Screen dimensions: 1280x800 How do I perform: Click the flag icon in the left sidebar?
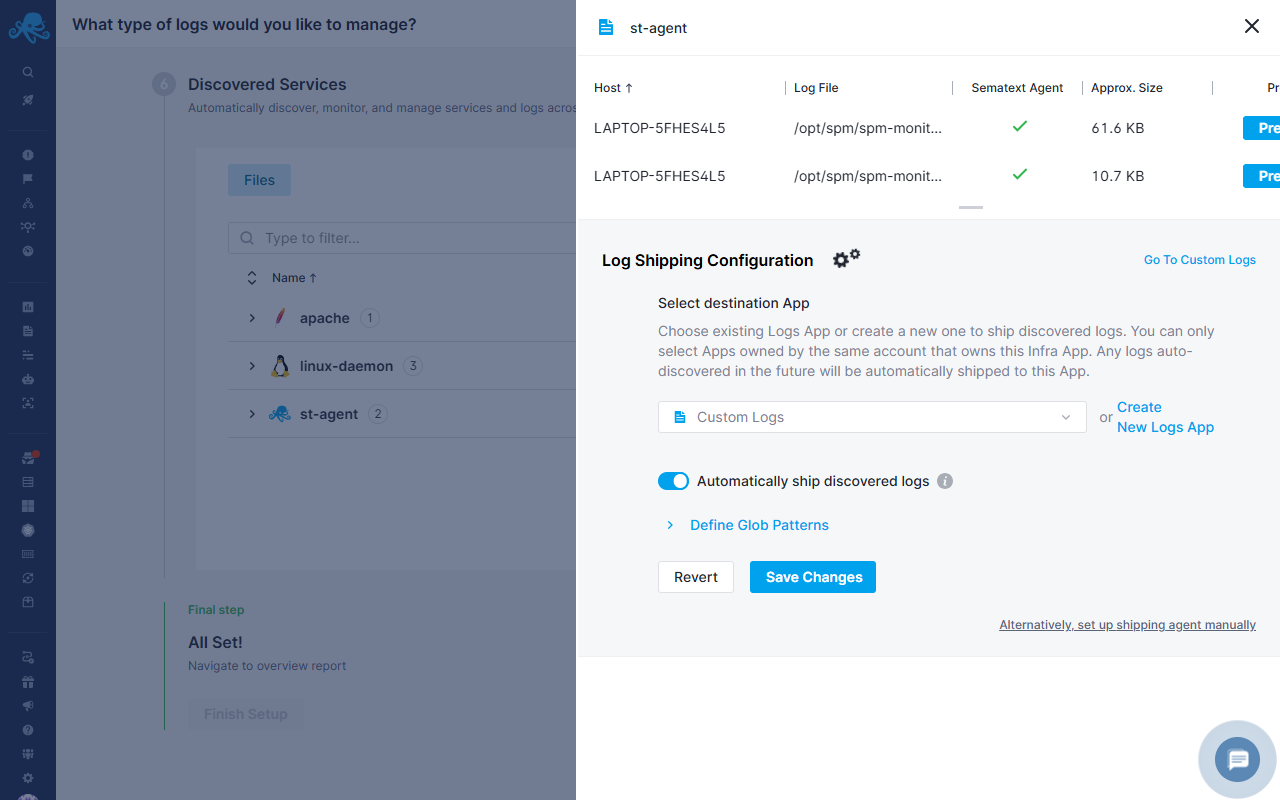pos(28,179)
